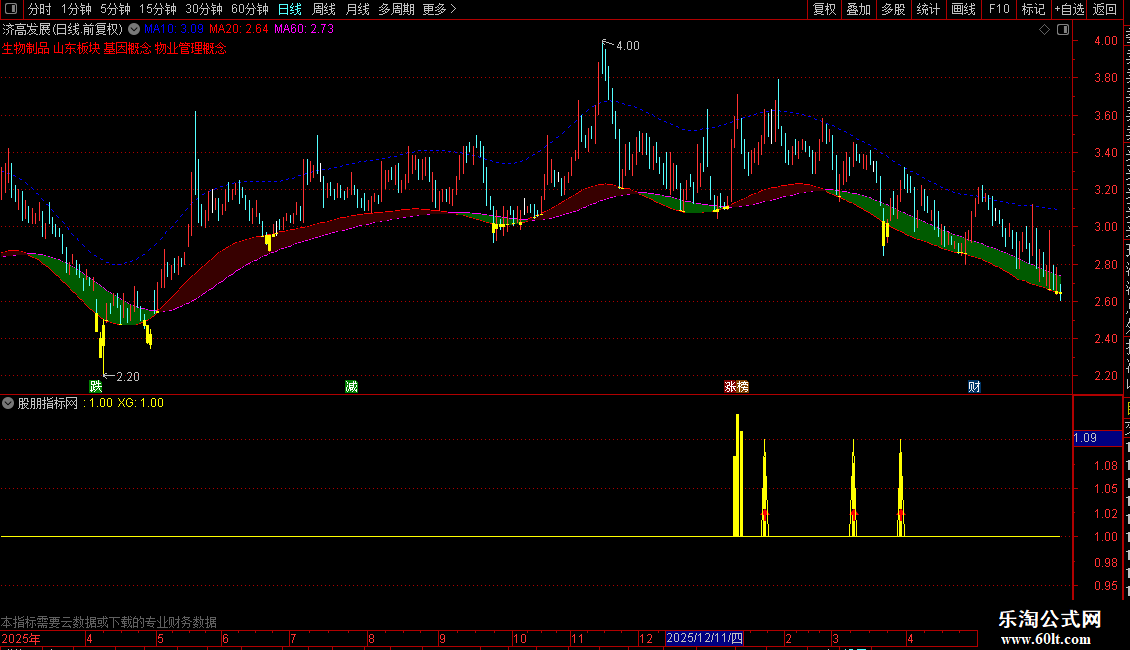Click the stock title 济高发展(日线.前复权)

point(63,29)
